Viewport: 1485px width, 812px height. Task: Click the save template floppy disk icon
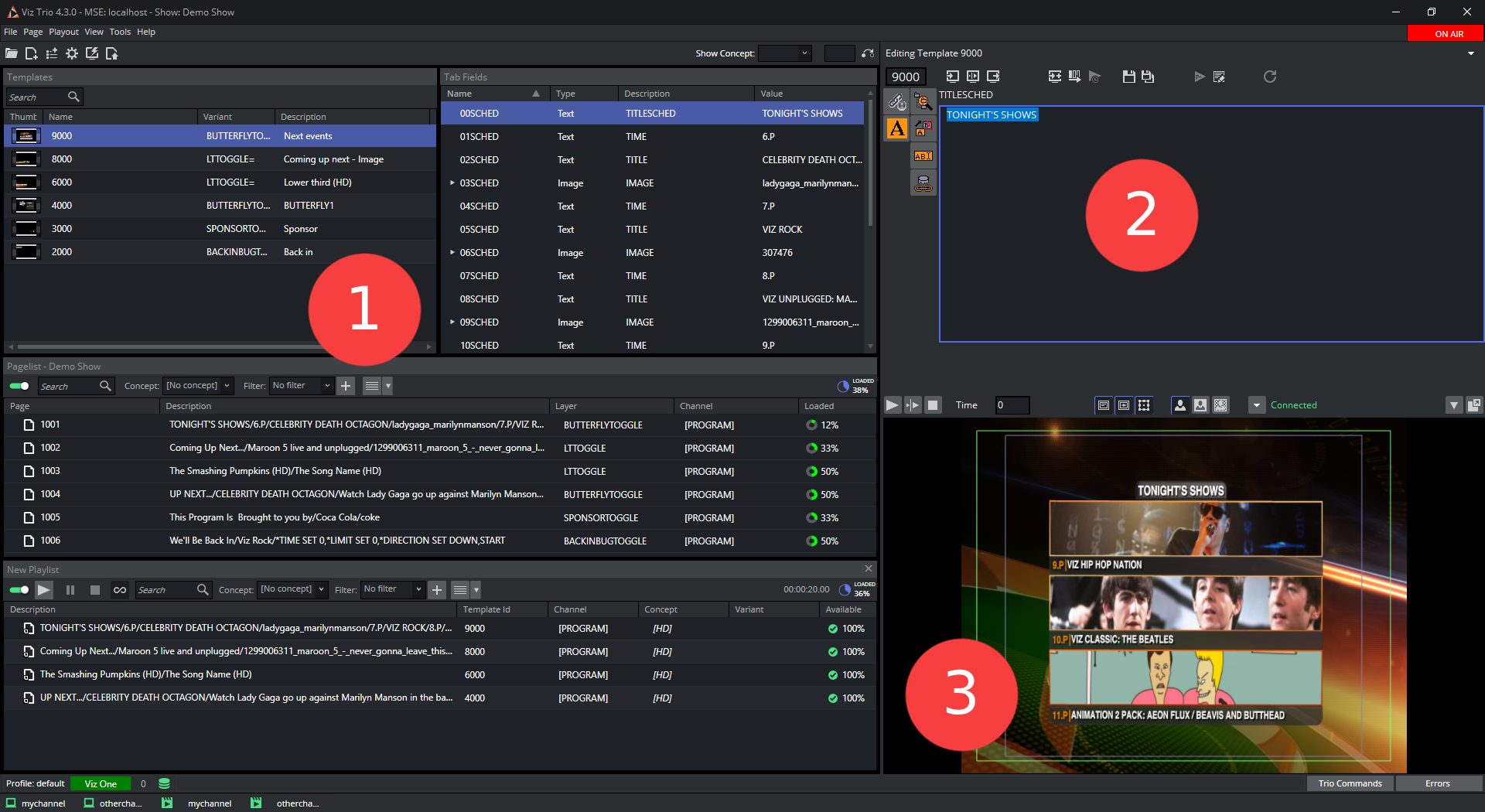(1128, 77)
